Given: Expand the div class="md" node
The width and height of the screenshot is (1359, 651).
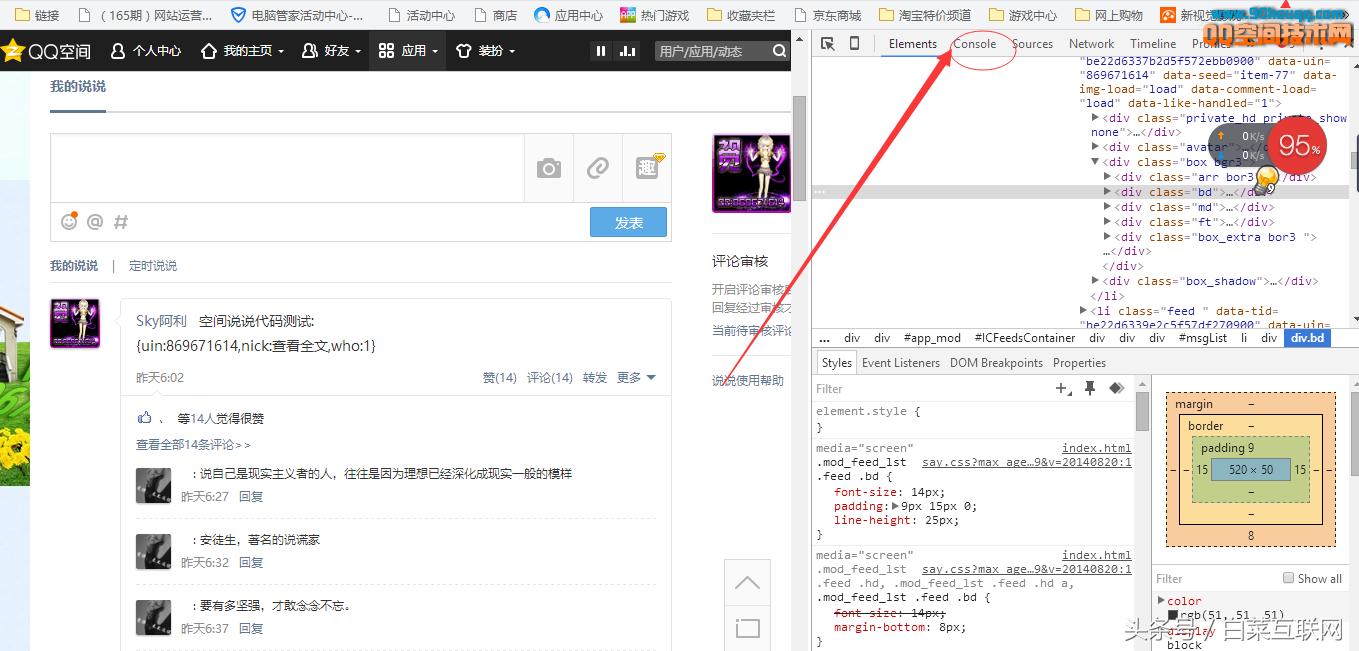Looking at the screenshot, I should tap(1107, 207).
